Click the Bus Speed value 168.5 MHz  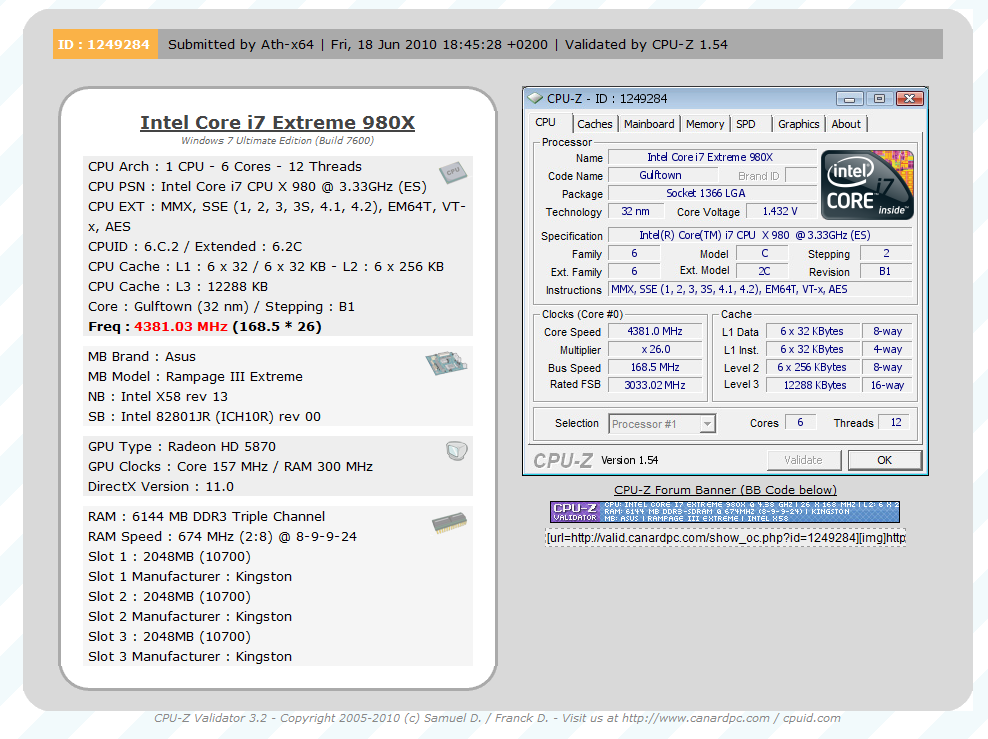(x=655, y=367)
